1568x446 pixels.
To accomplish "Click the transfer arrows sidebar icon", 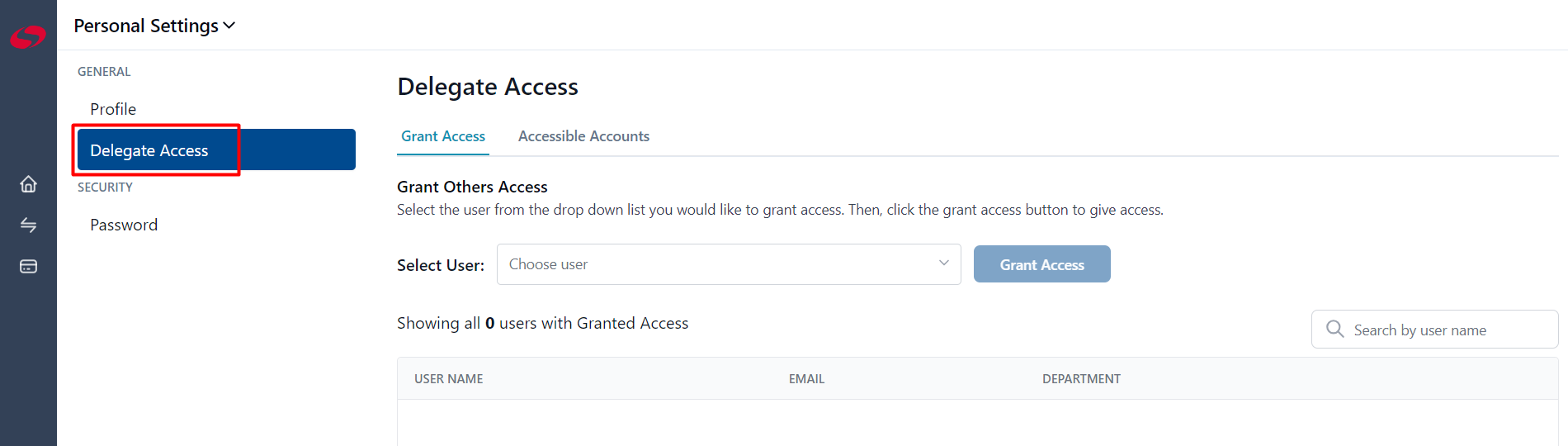I will click(x=28, y=225).
